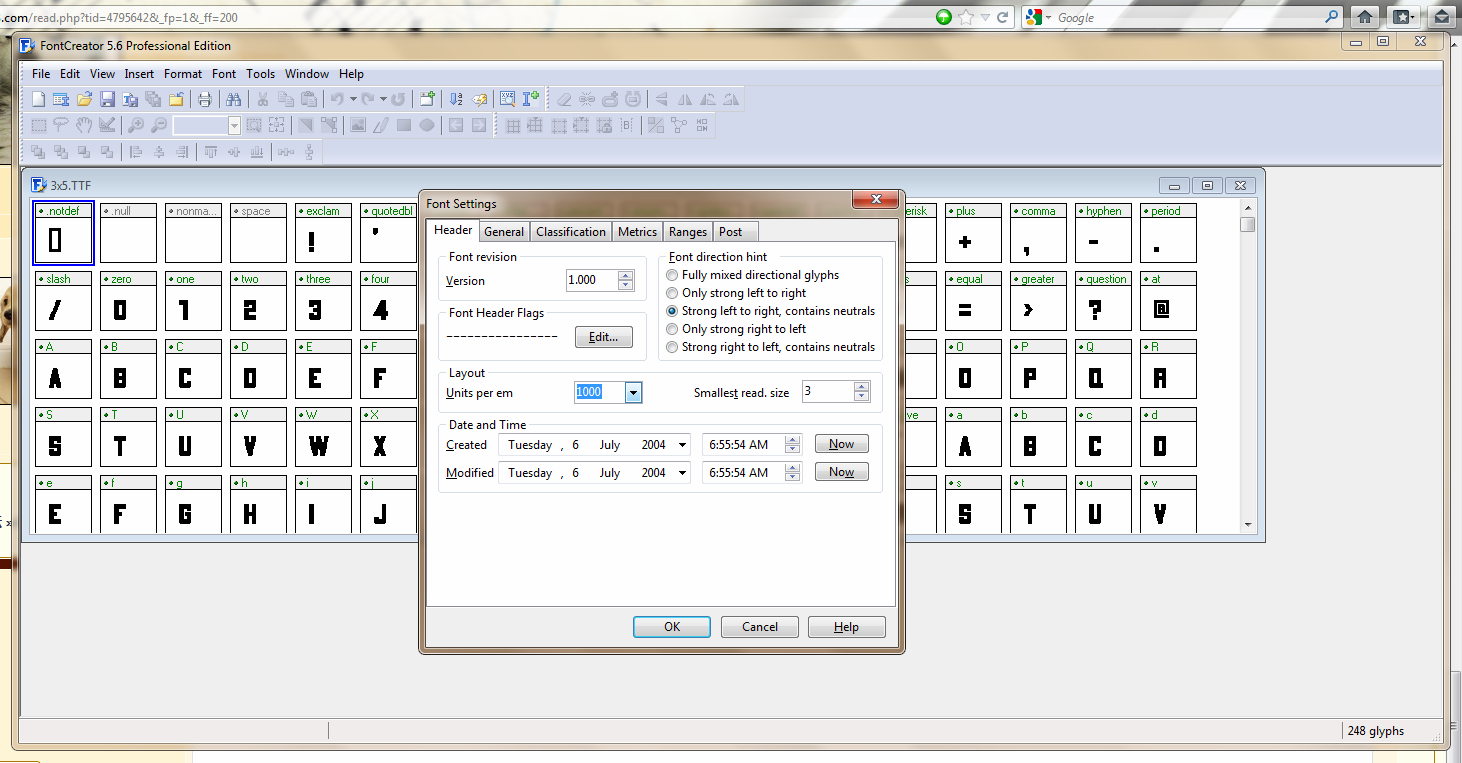
Task: Open the Units per em dropdown
Action: [x=633, y=391]
